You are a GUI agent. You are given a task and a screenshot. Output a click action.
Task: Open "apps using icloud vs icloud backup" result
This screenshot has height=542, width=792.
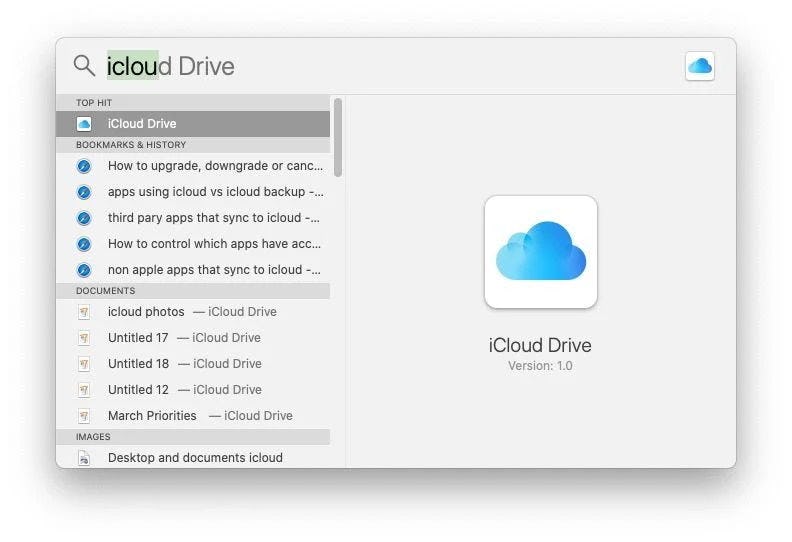click(x=192, y=192)
